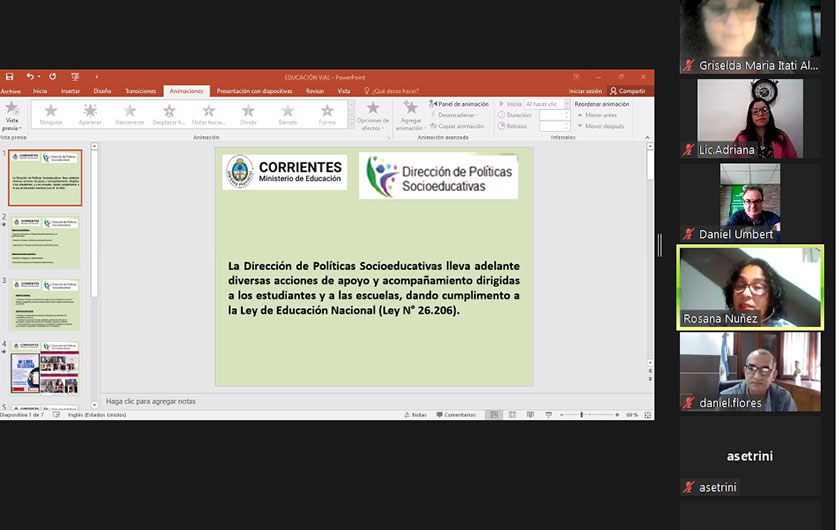Click the zoom slider handle

coord(581,415)
